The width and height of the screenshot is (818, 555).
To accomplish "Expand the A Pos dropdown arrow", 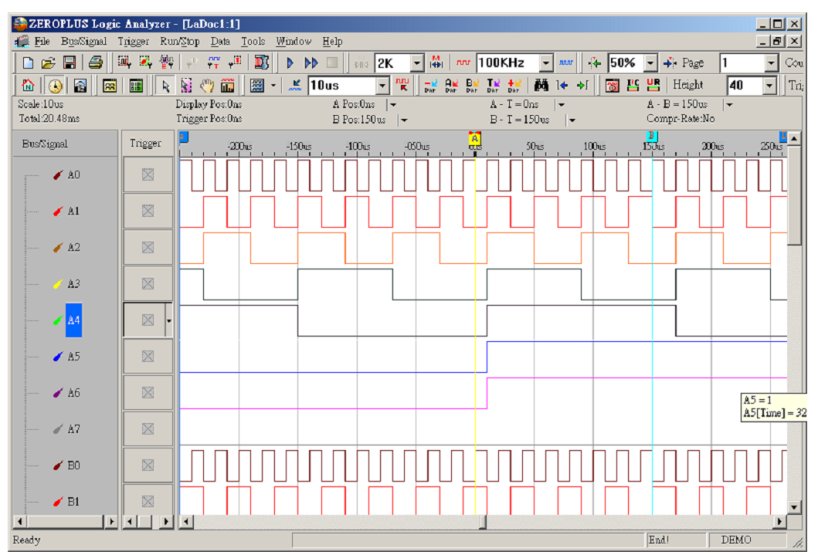I will pos(393,105).
